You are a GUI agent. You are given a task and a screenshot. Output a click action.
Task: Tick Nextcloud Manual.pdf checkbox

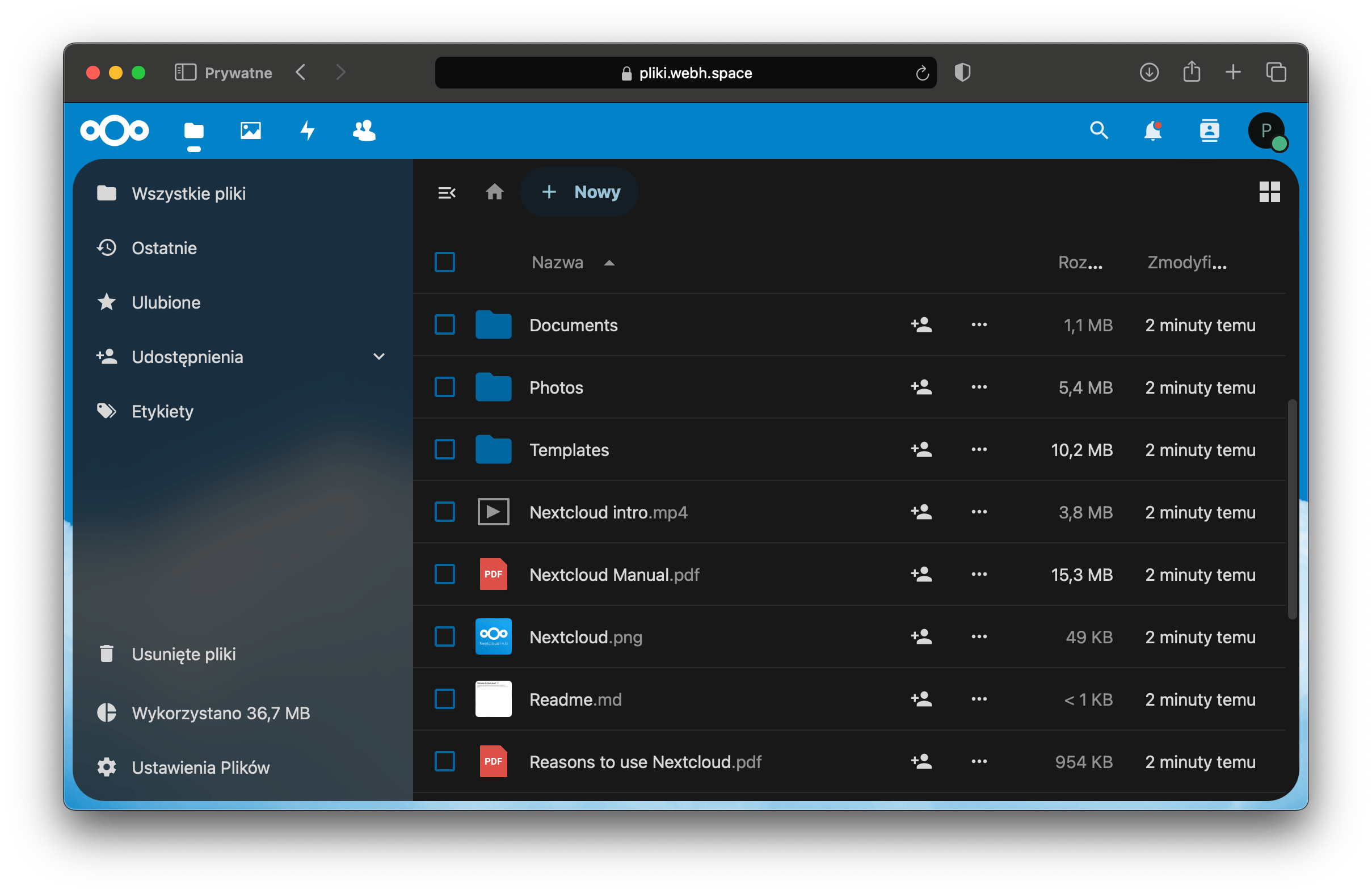coord(444,575)
